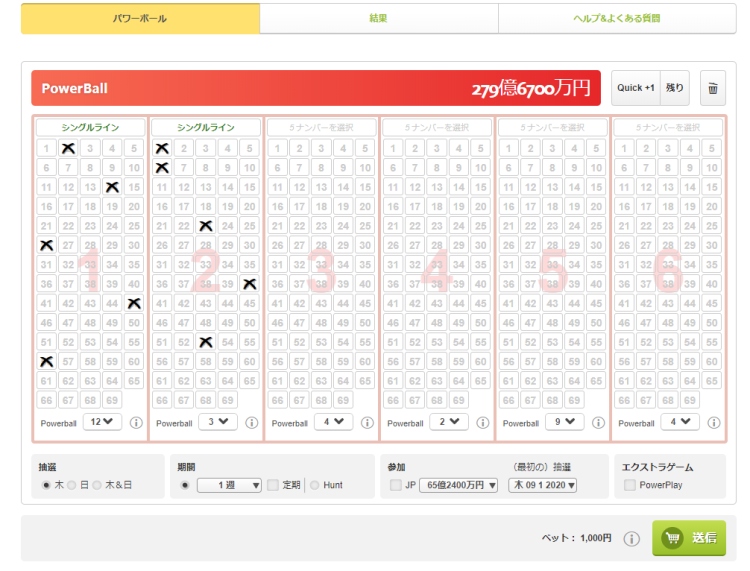Open info icon for line 1 Powerball
The image size is (750, 571).
[136, 423]
